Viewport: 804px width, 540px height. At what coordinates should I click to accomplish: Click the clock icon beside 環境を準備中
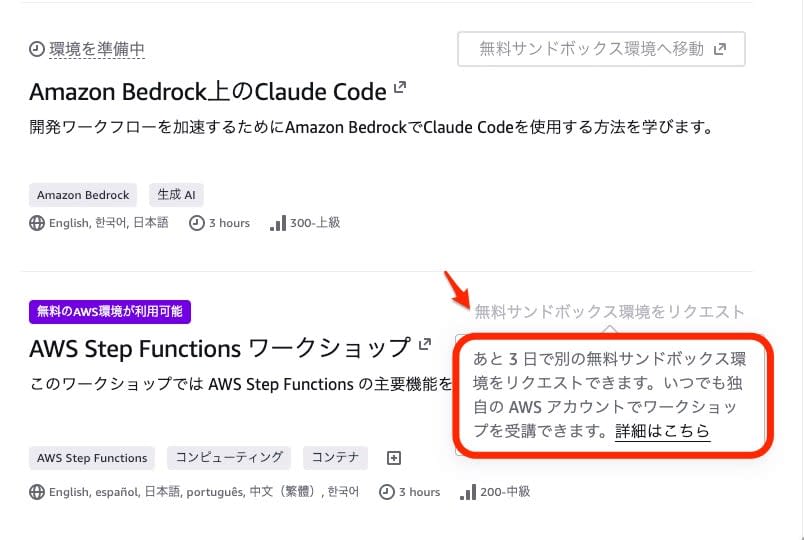[x=36, y=49]
